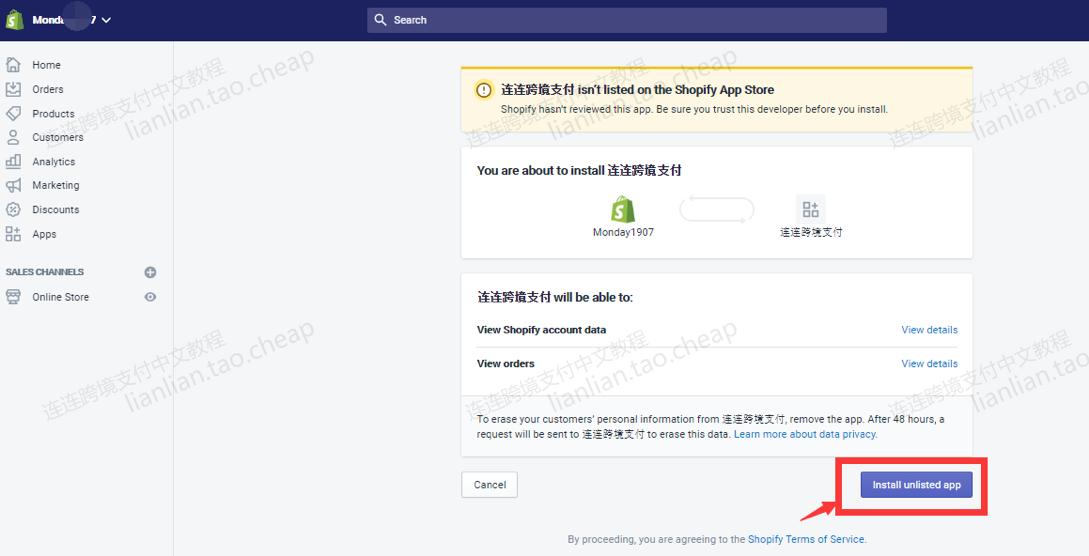Click the search magnifier icon

point(380,20)
